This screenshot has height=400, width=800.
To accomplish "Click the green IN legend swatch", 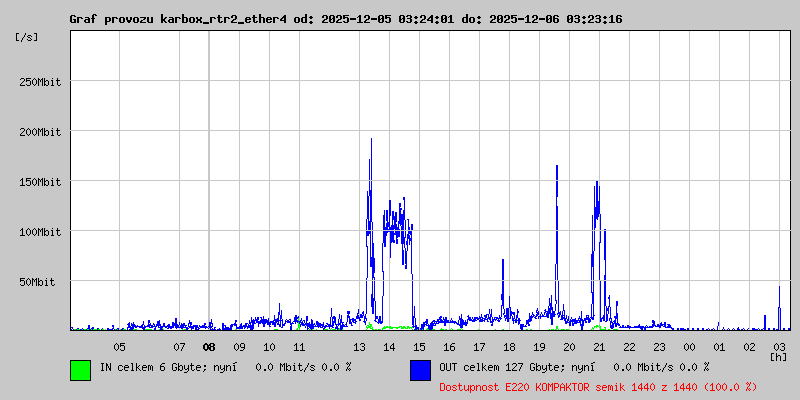I will tap(81, 370).
